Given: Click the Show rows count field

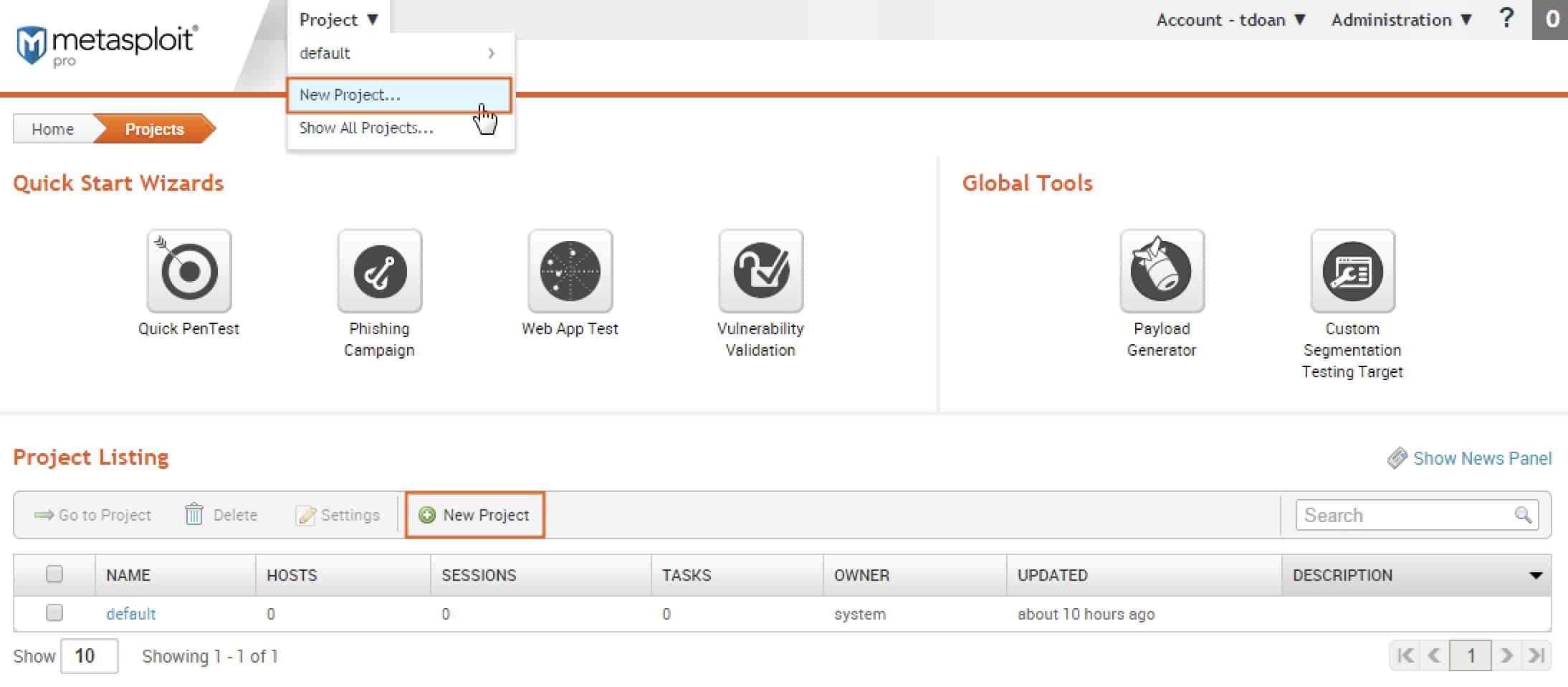Looking at the screenshot, I should coord(90,656).
